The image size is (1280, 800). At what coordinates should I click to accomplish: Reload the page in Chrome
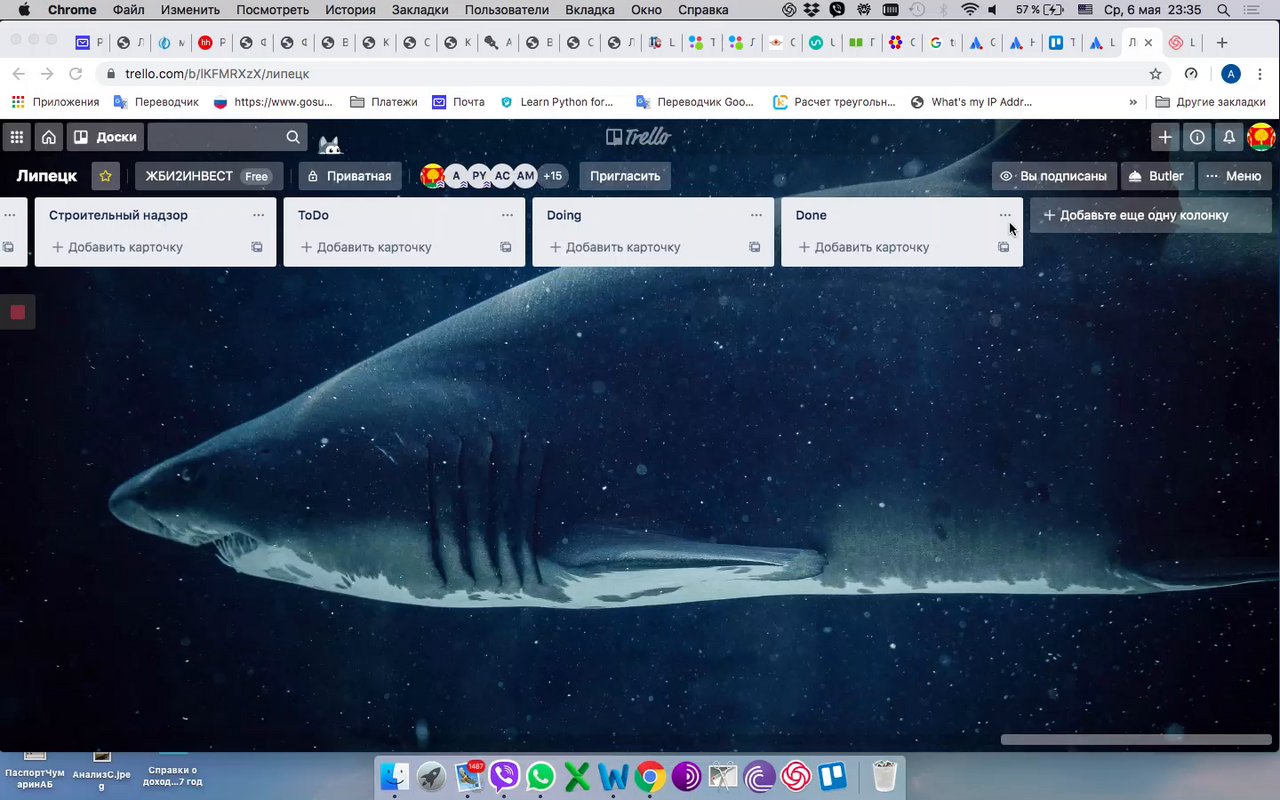[75, 74]
